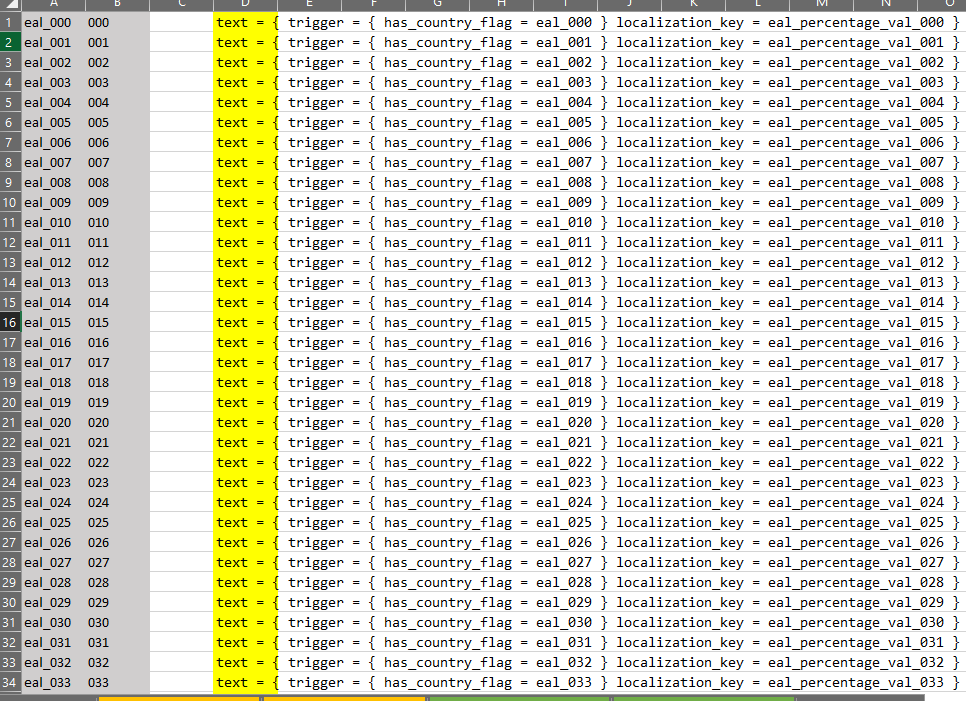Select the row 2 header
The height and width of the screenshot is (701, 966).
[10, 43]
